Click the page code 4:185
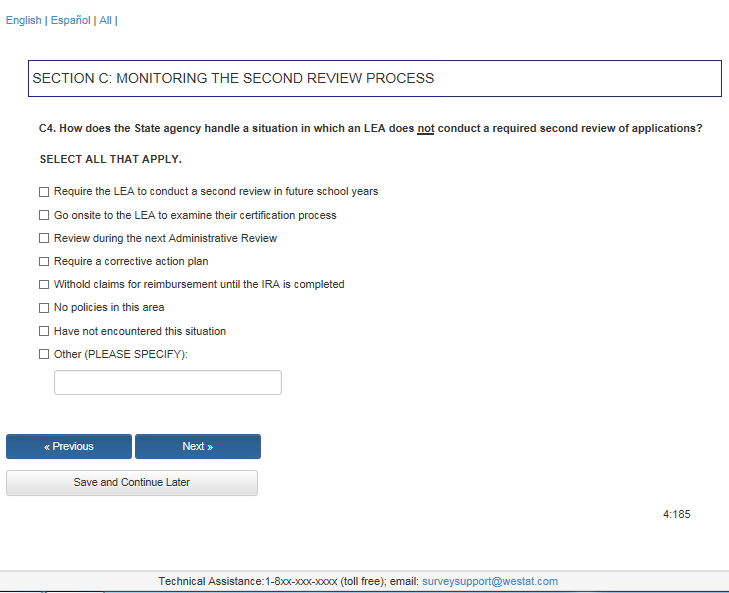The height and width of the screenshot is (593, 729). (676, 515)
